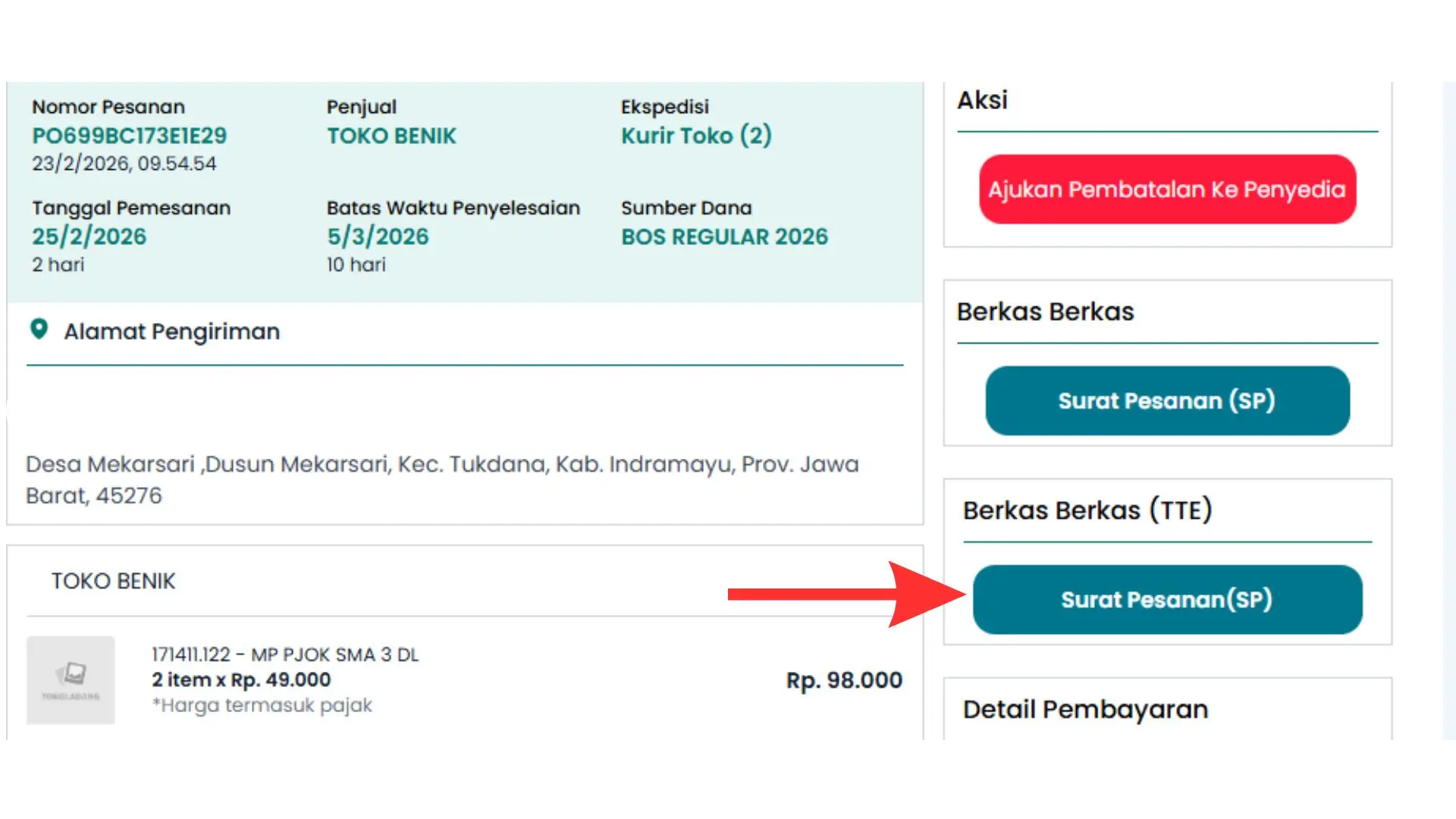Click the Berkas Berkas (TTE) heading

(1087, 510)
